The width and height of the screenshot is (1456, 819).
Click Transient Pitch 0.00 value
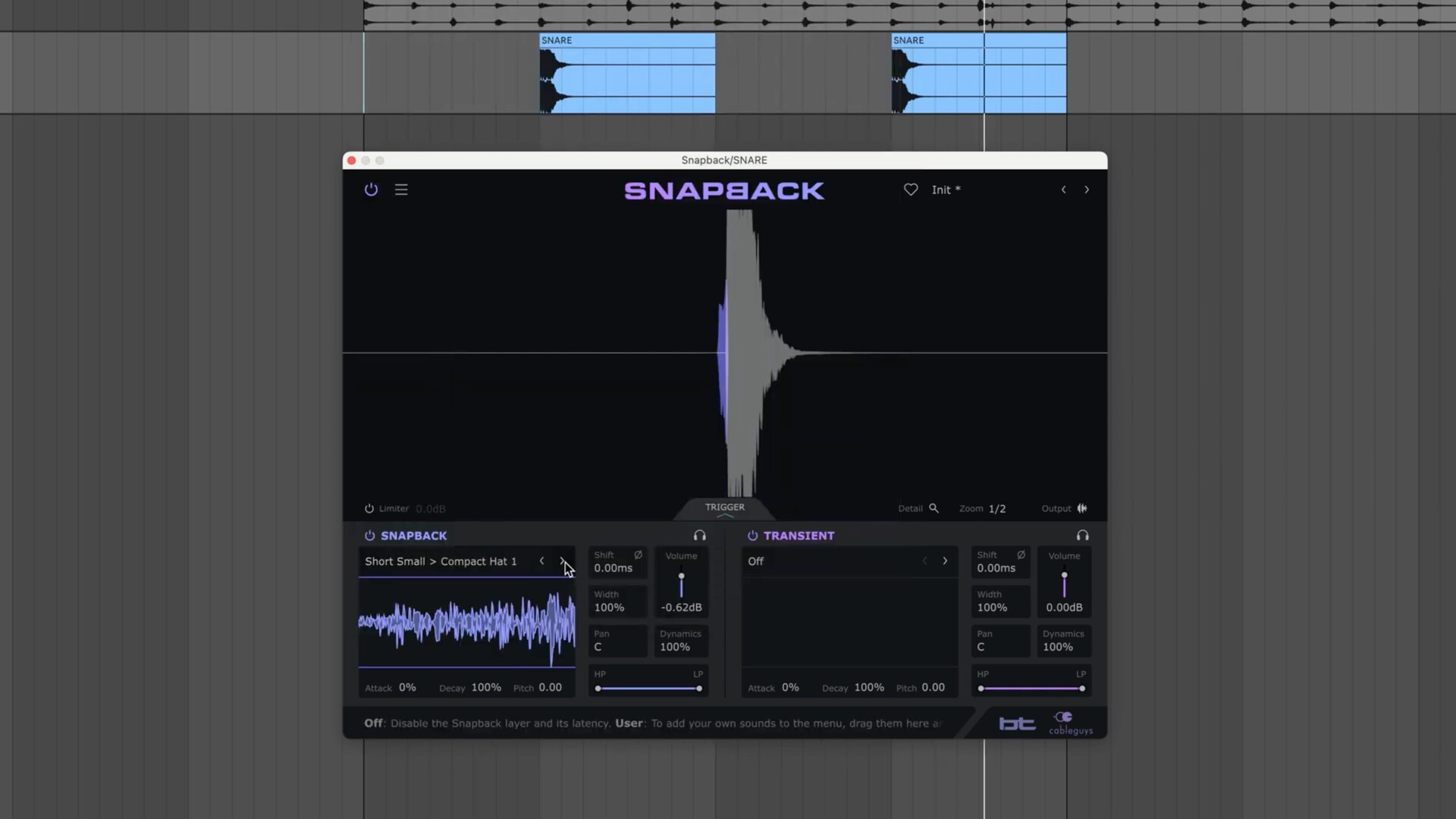(x=933, y=688)
